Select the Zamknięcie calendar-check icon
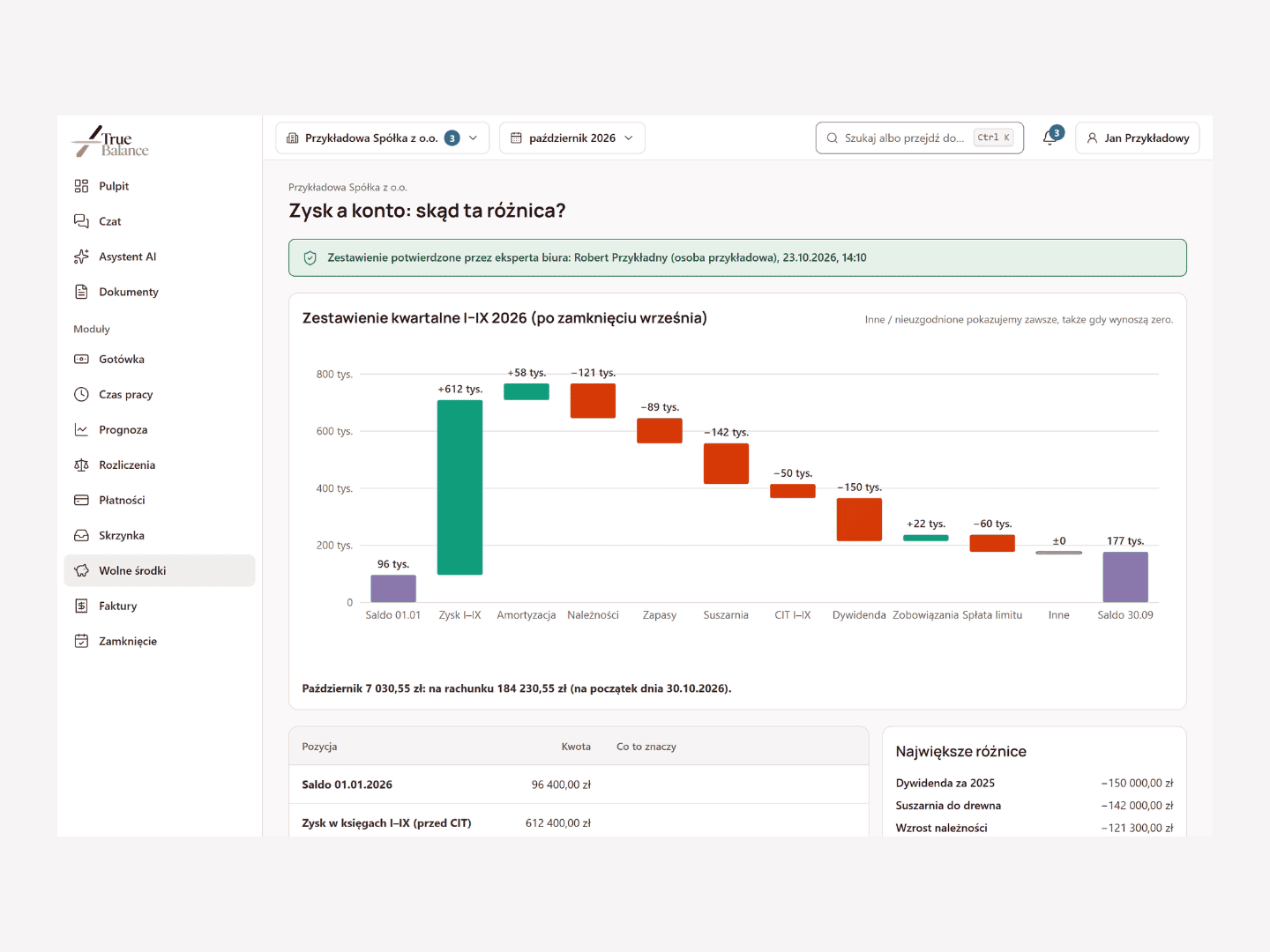Viewport: 1270px width, 952px height. 81,641
